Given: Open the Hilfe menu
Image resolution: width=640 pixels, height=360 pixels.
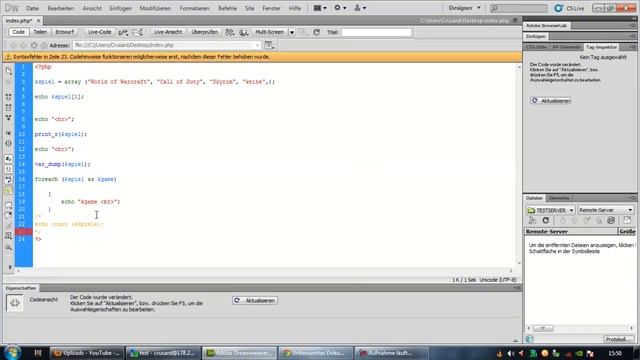Looking at the screenshot, I should (295, 8).
